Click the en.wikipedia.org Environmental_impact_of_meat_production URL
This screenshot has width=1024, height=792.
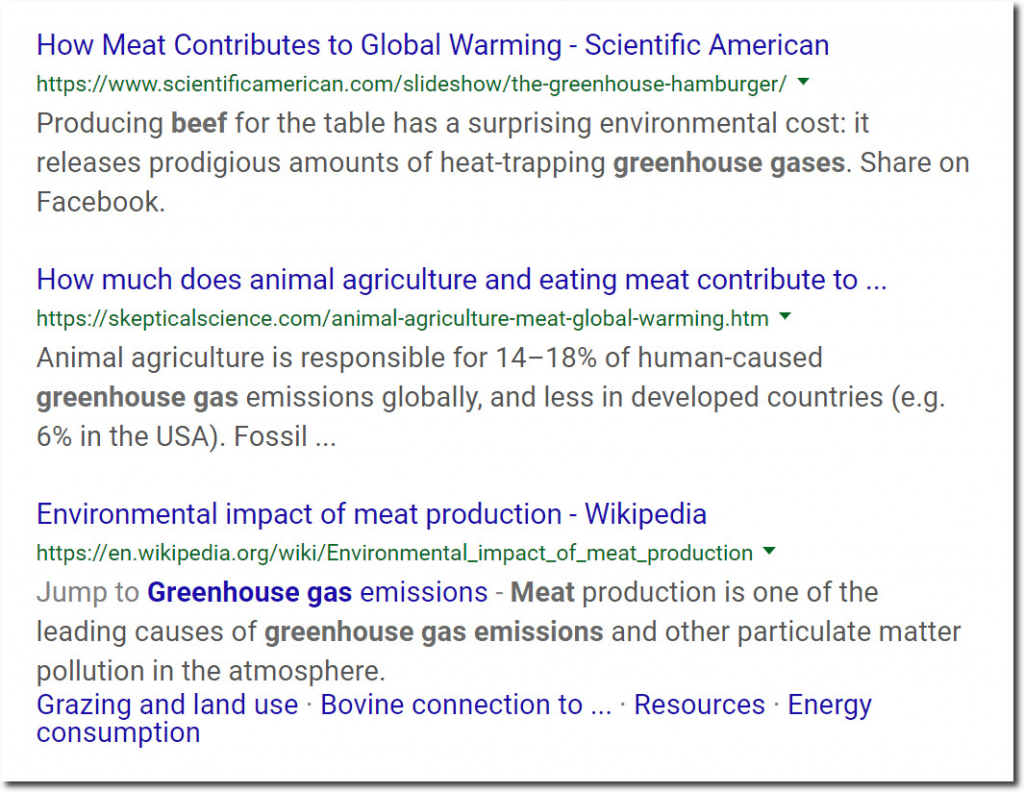pos(394,553)
